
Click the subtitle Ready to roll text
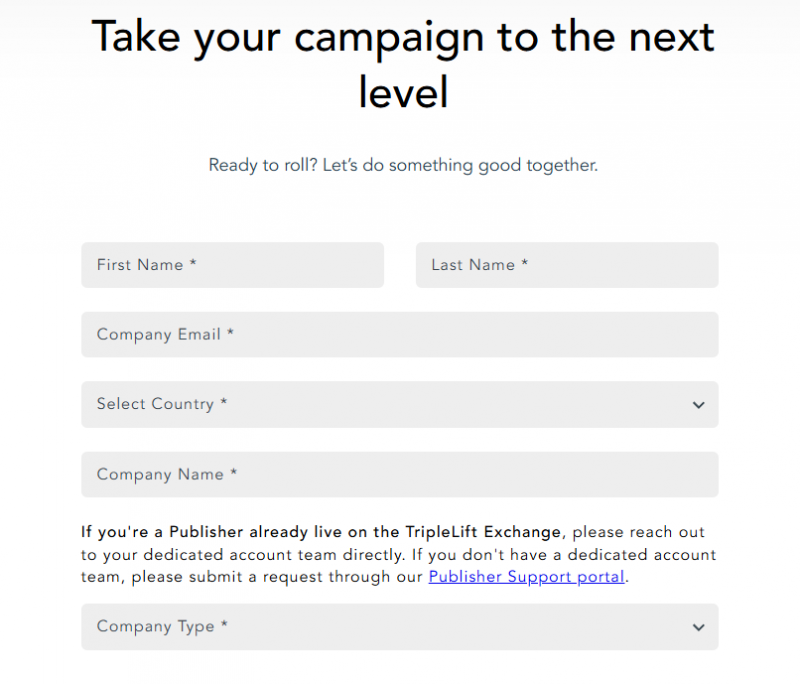402,165
